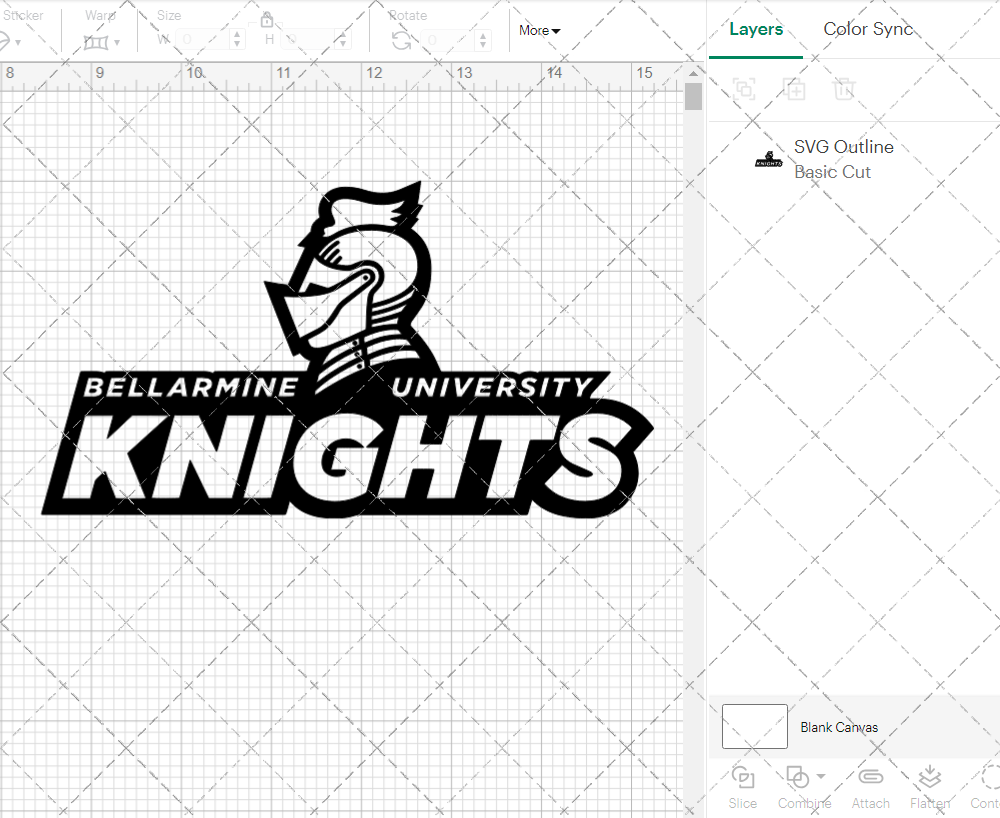
Task: Open the More dropdown
Action: tap(539, 31)
